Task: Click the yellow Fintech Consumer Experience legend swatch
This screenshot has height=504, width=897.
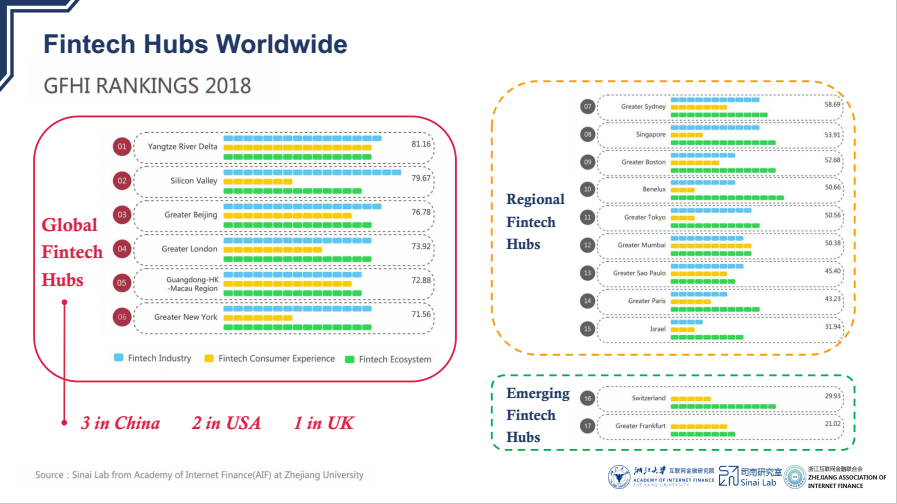Action: [x=209, y=358]
